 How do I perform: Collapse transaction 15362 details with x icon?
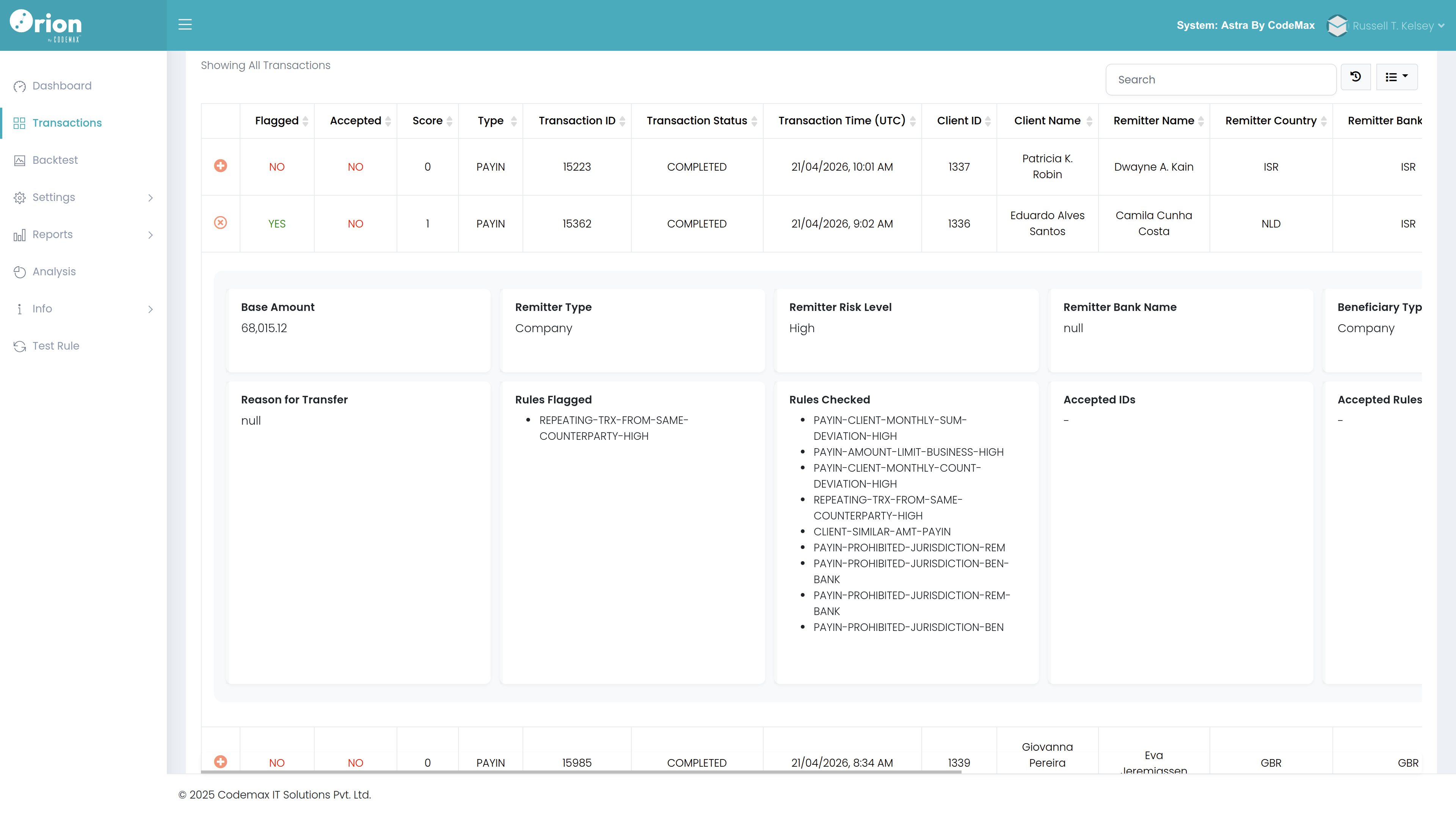coord(220,223)
